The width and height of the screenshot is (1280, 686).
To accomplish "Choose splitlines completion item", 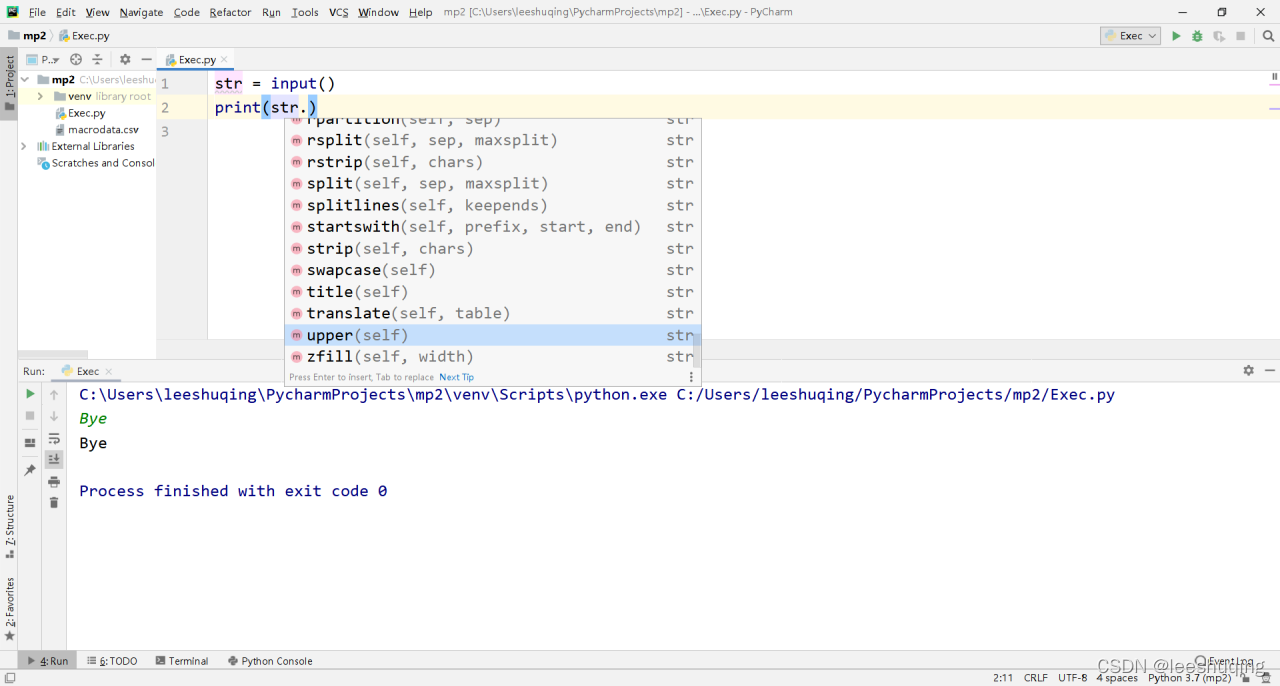I will click(x=493, y=205).
